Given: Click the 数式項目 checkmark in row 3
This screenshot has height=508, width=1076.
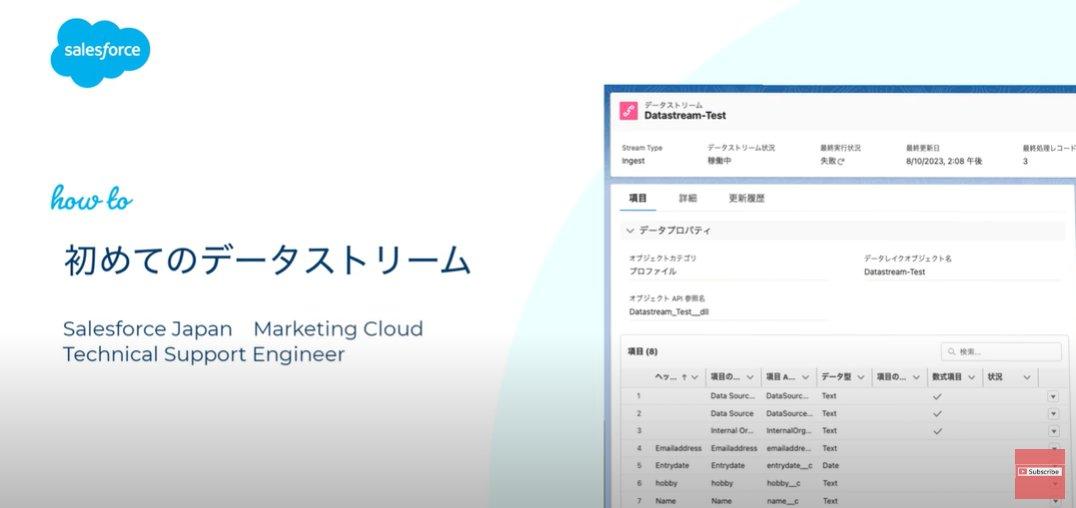Looking at the screenshot, I should pyautogui.click(x=937, y=431).
